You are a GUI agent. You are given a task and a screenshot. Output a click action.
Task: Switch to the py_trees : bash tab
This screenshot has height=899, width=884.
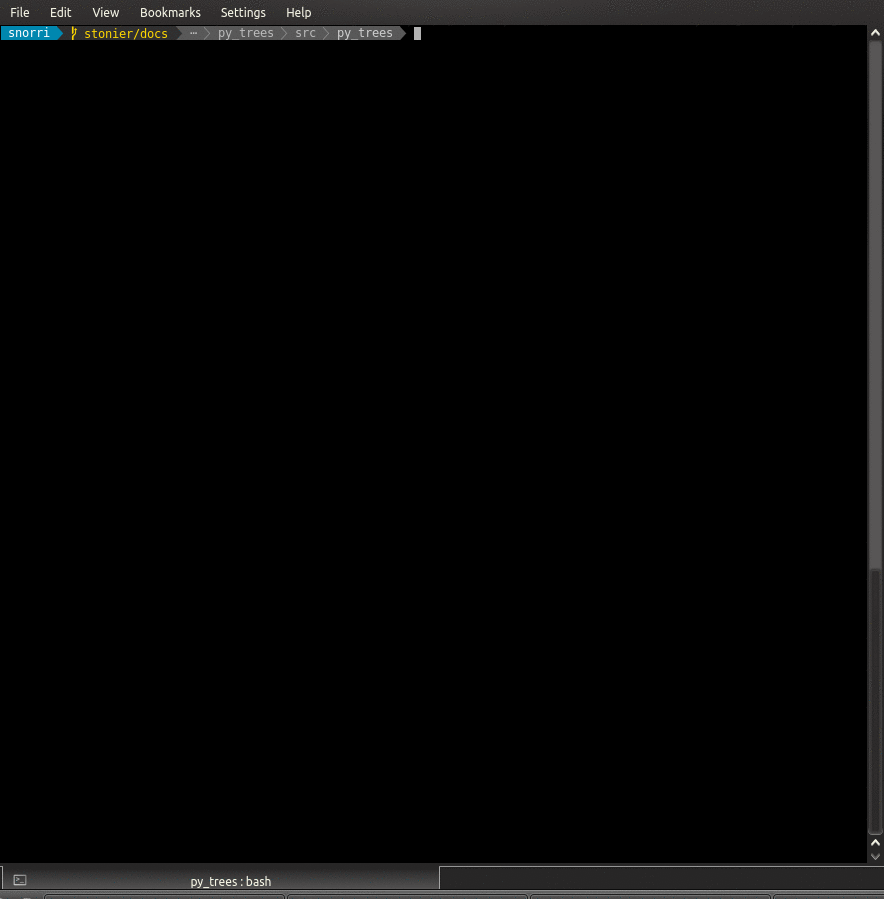coord(230,881)
